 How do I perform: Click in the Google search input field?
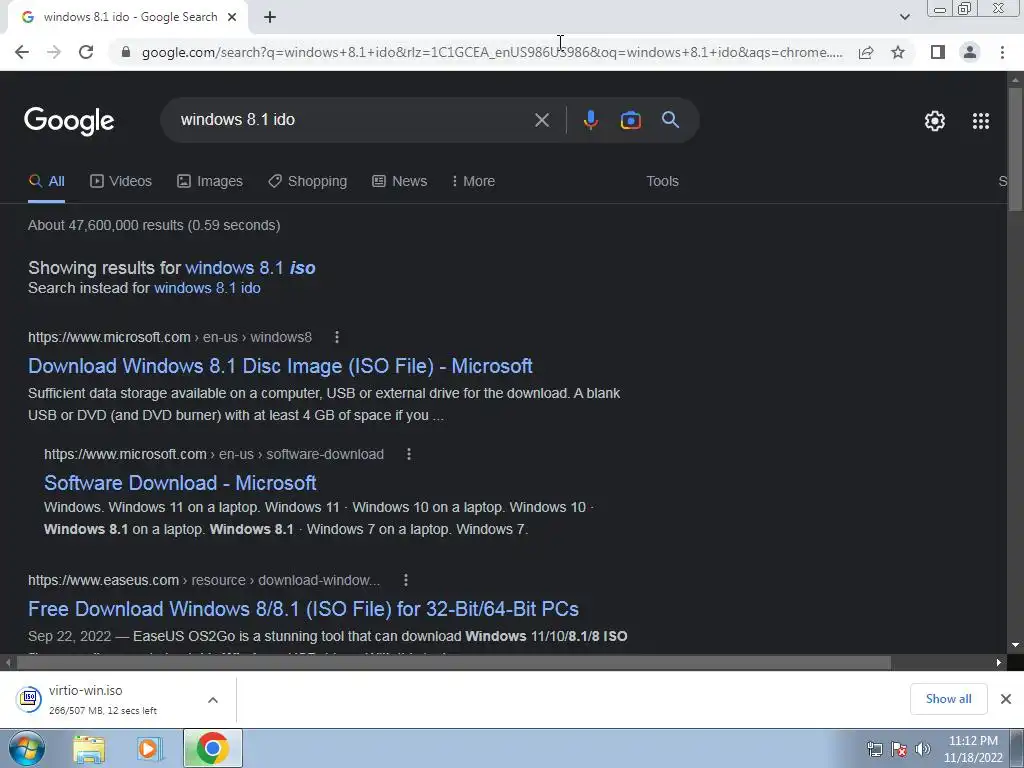pos(353,120)
